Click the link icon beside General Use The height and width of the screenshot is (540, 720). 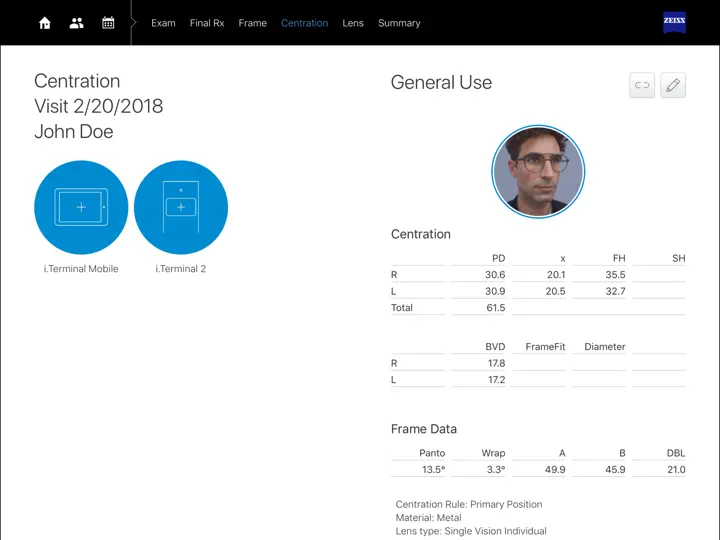(642, 85)
